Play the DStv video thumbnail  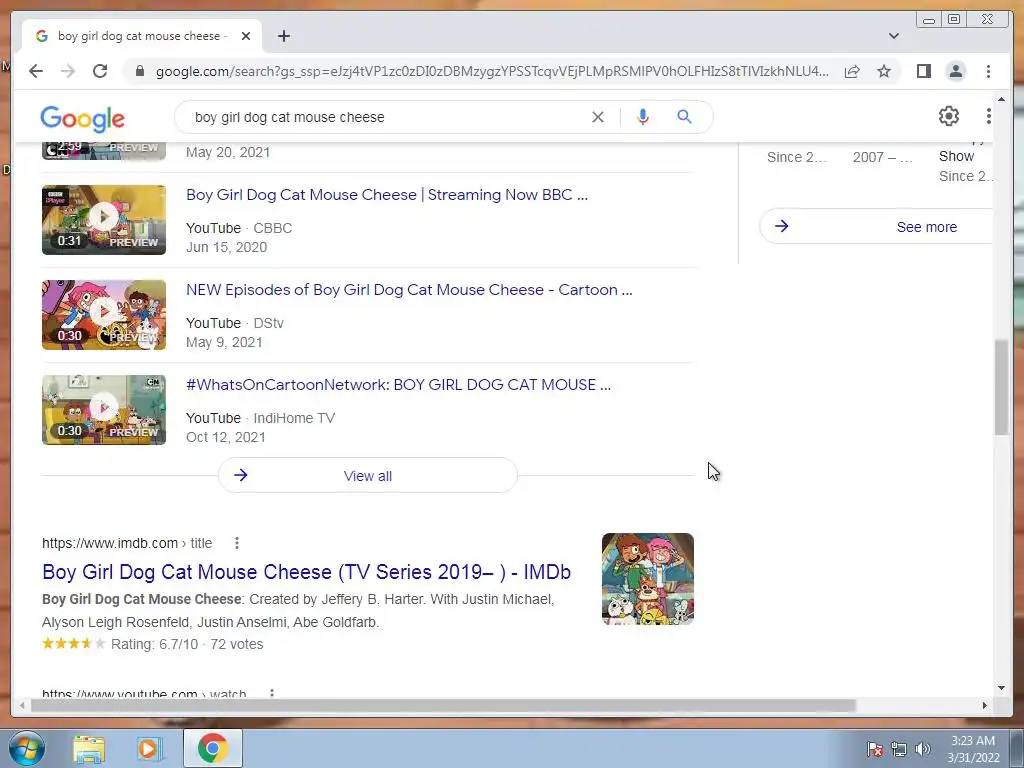pos(104,315)
